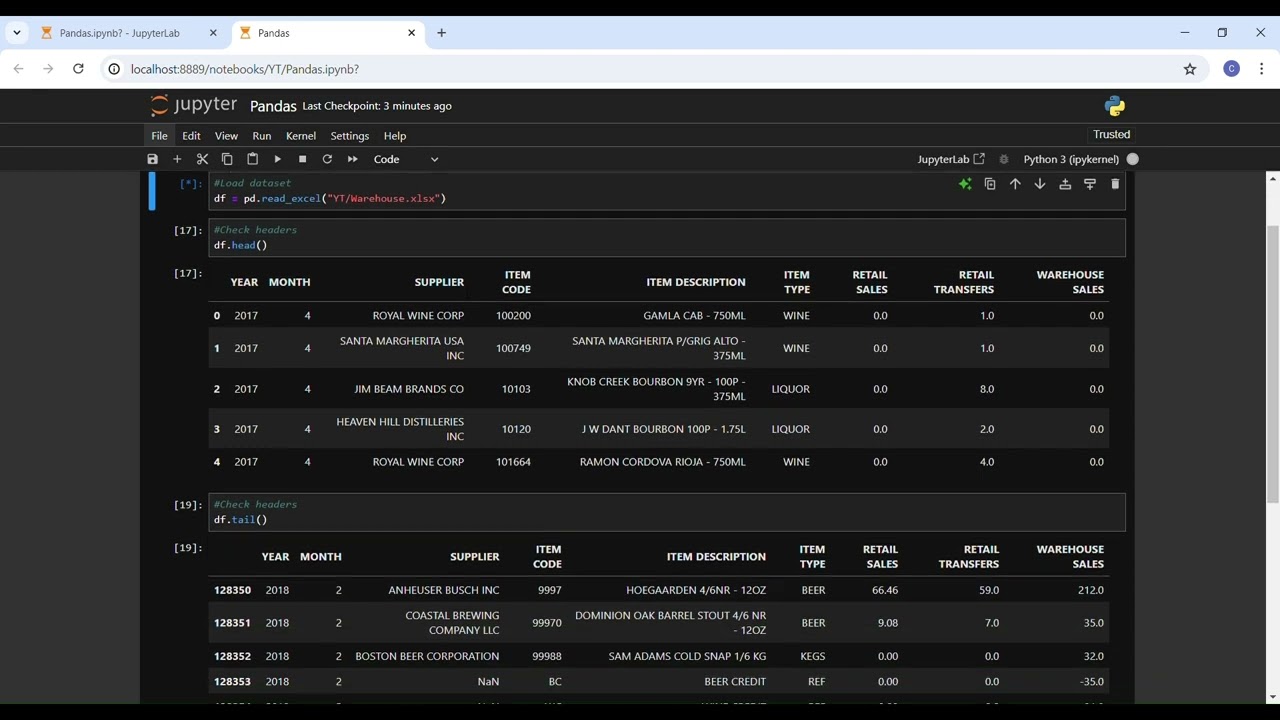The width and height of the screenshot is (1280, 720).
Task: Click the JIM BEAM BRANDS CO cell
Action: coord(409,389)
